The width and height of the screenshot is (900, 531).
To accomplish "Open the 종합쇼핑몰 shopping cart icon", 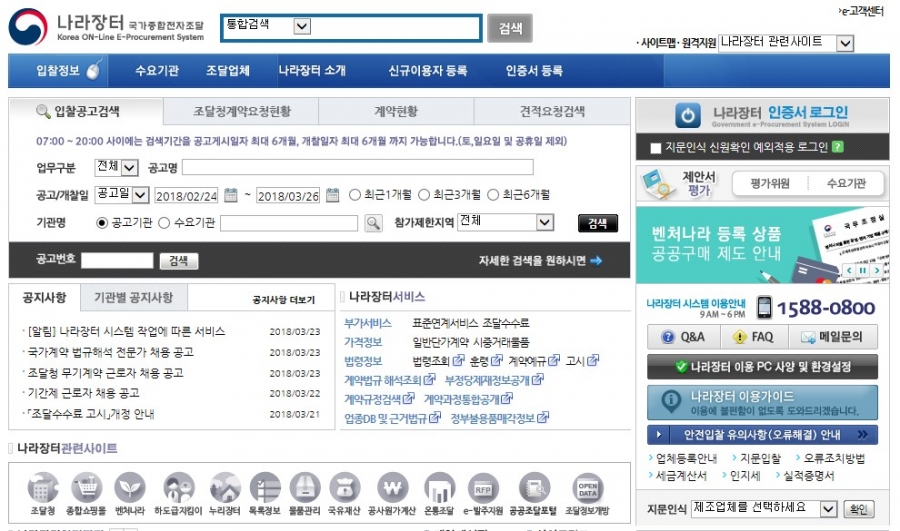I will [x=86, y=488].
